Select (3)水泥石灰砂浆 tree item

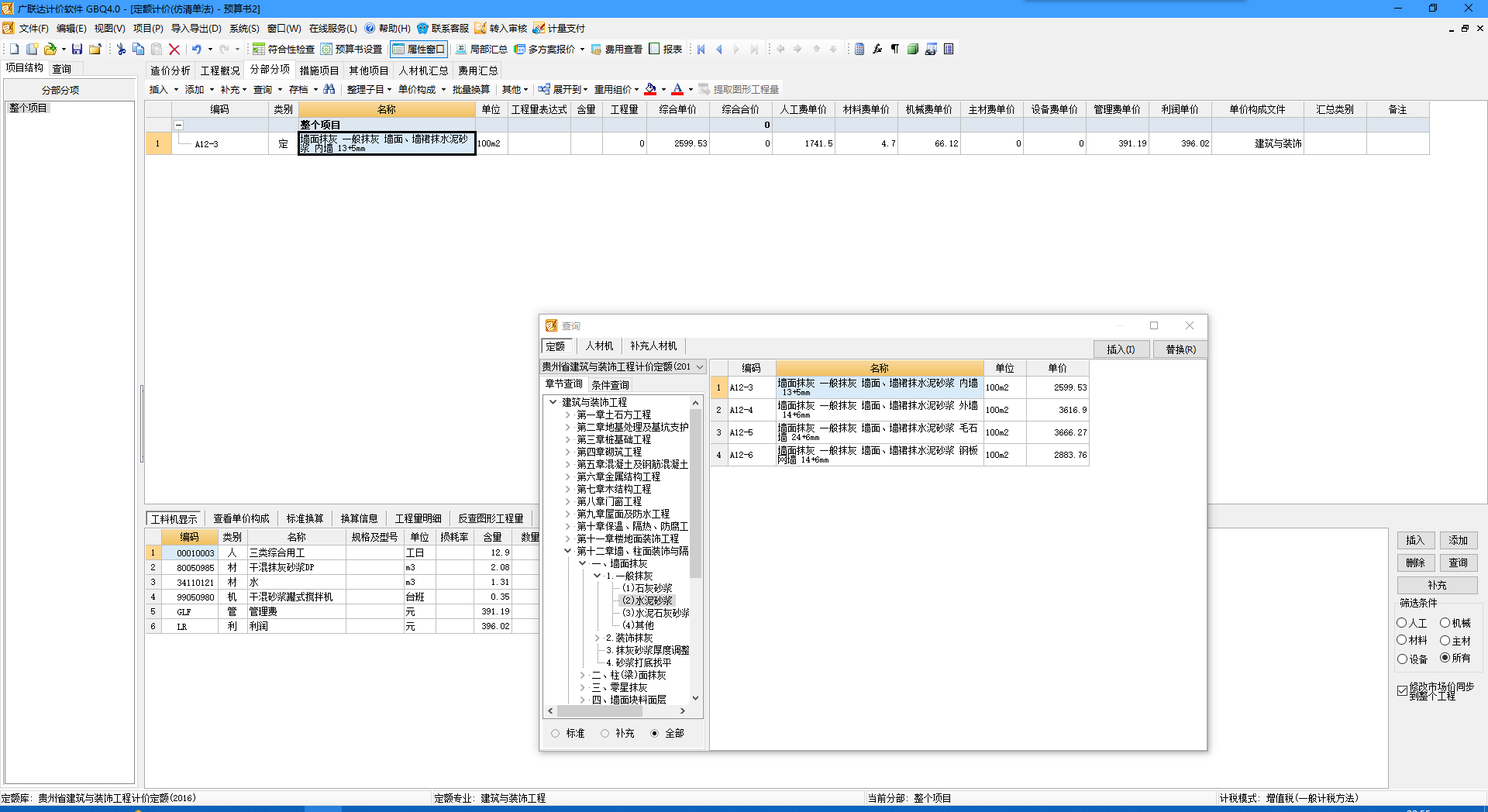click(x=656, y=613)
